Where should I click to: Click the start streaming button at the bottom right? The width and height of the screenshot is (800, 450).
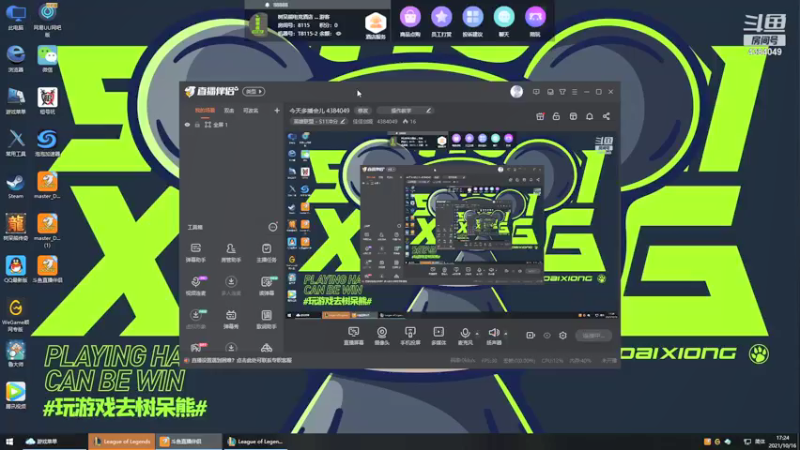[x=593, y=336]
